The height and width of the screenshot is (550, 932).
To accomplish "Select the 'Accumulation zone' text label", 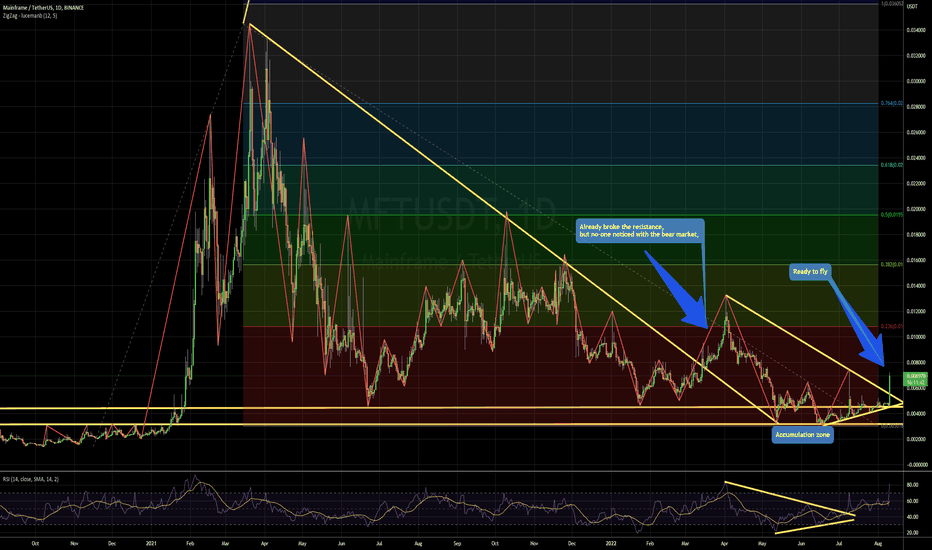I will click(802, 435).
